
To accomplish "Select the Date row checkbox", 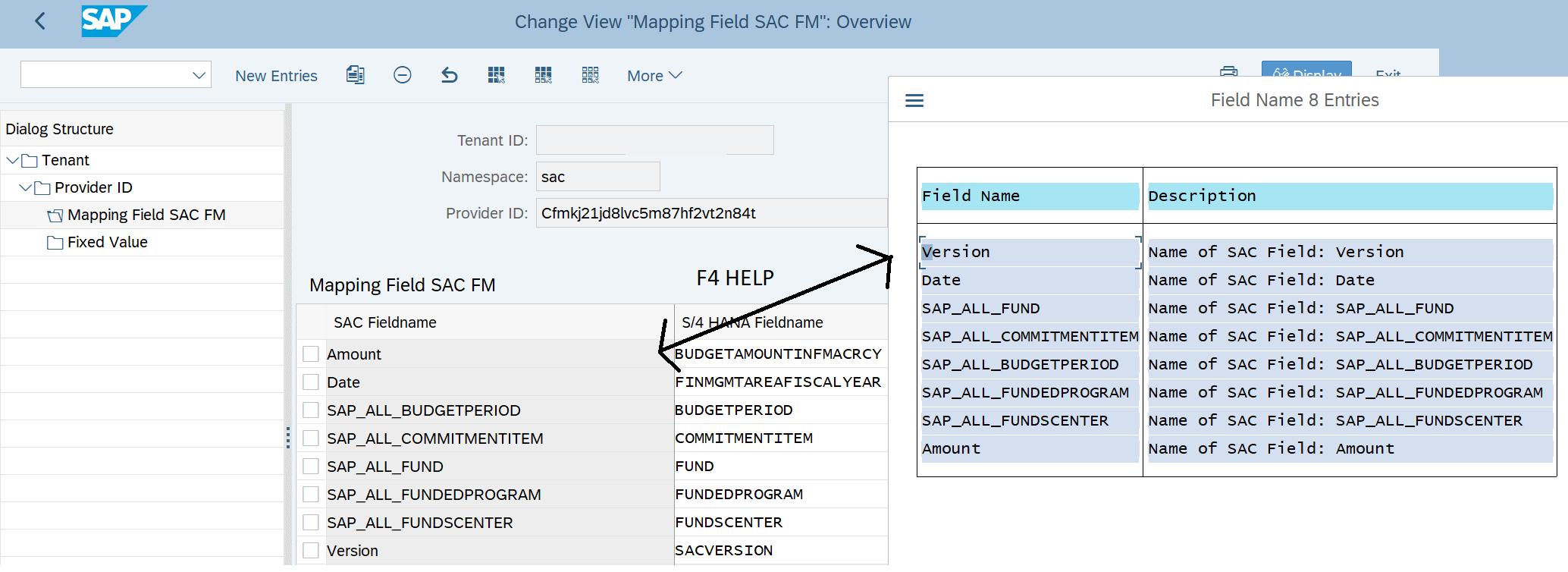I will (x=311, y=382).
